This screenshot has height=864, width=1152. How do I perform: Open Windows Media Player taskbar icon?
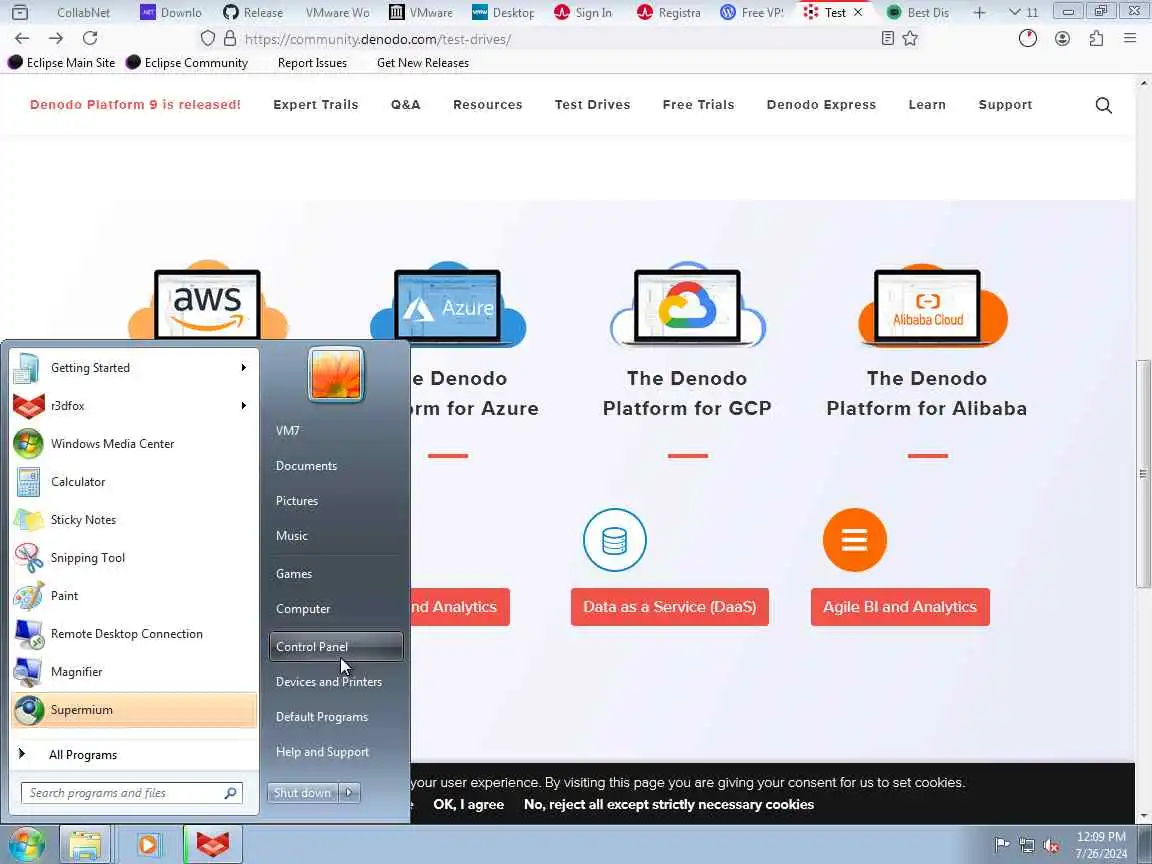(x=148, y=844)
